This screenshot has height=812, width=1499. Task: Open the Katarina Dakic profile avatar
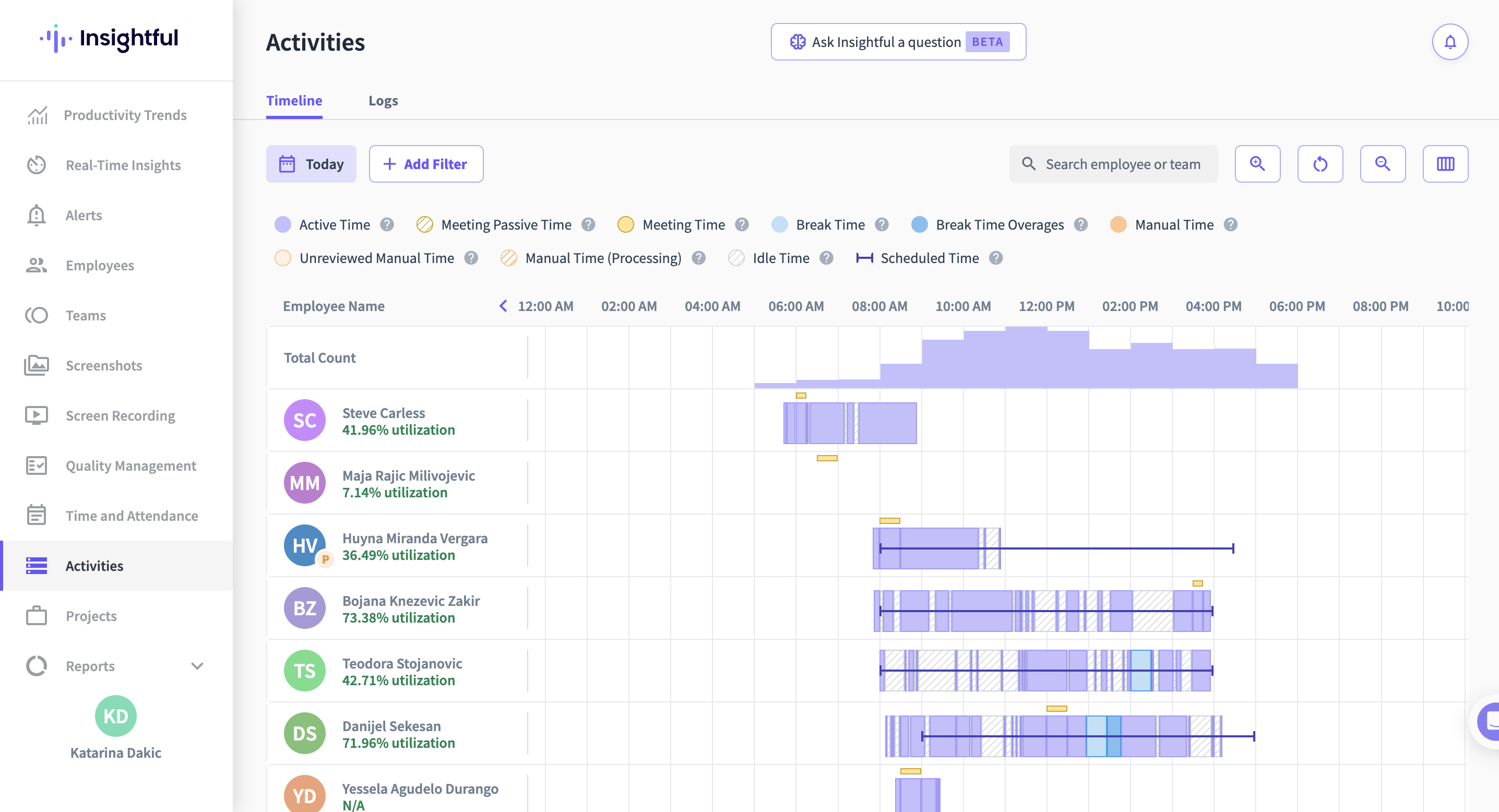[x=116, y=715]
